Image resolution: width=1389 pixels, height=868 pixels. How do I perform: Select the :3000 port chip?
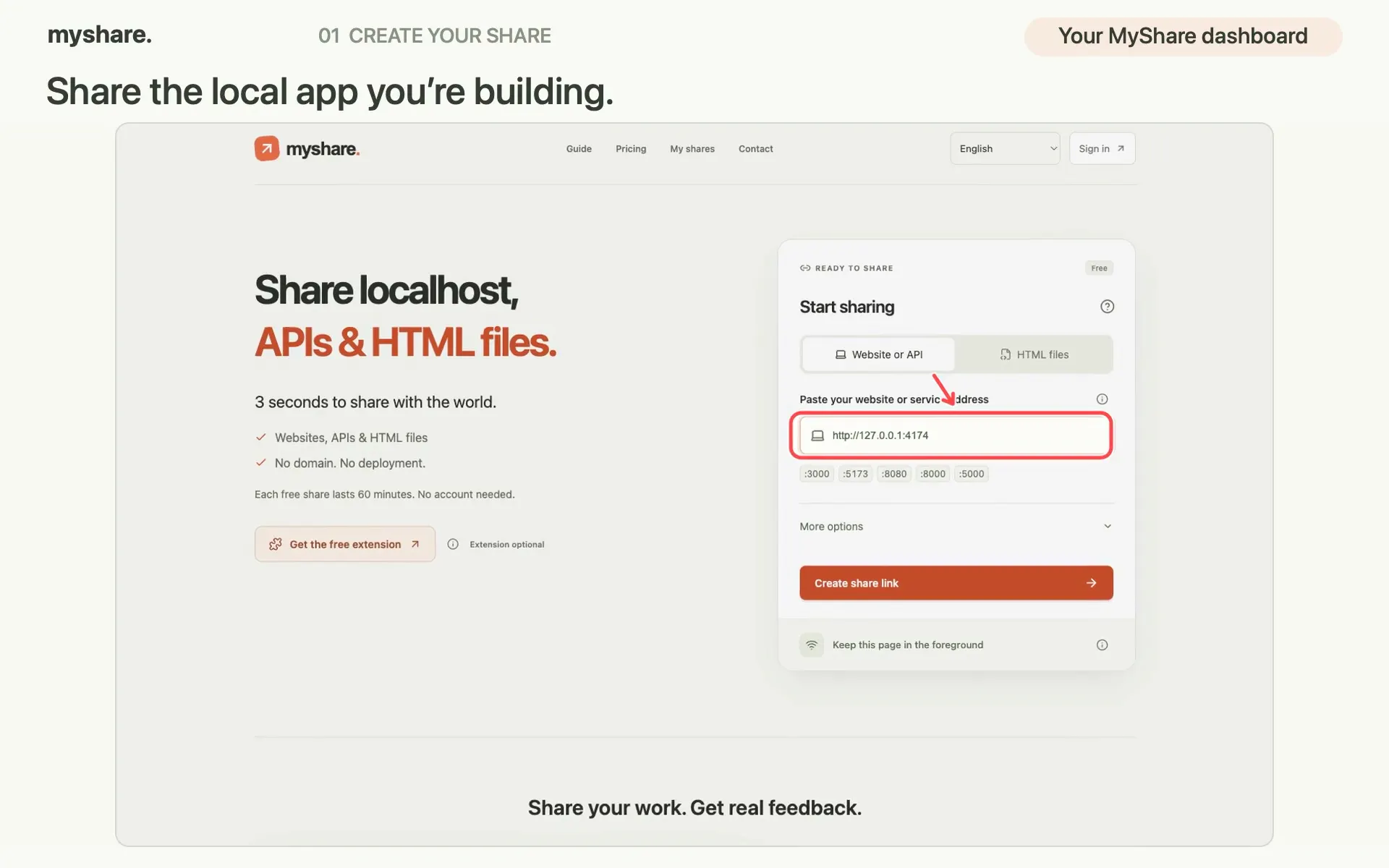tap(817, 474)
